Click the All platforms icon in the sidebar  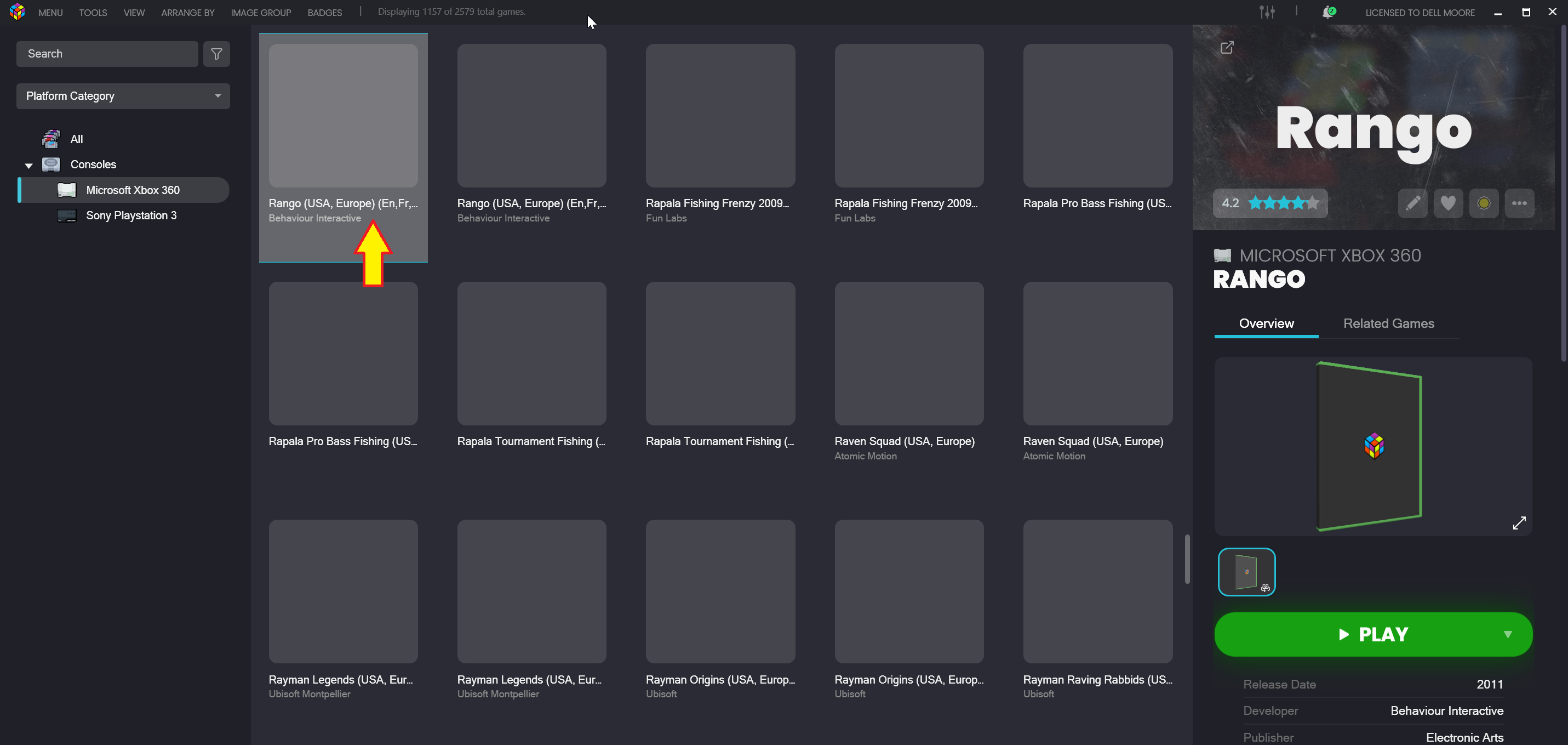tap(50, 139)
